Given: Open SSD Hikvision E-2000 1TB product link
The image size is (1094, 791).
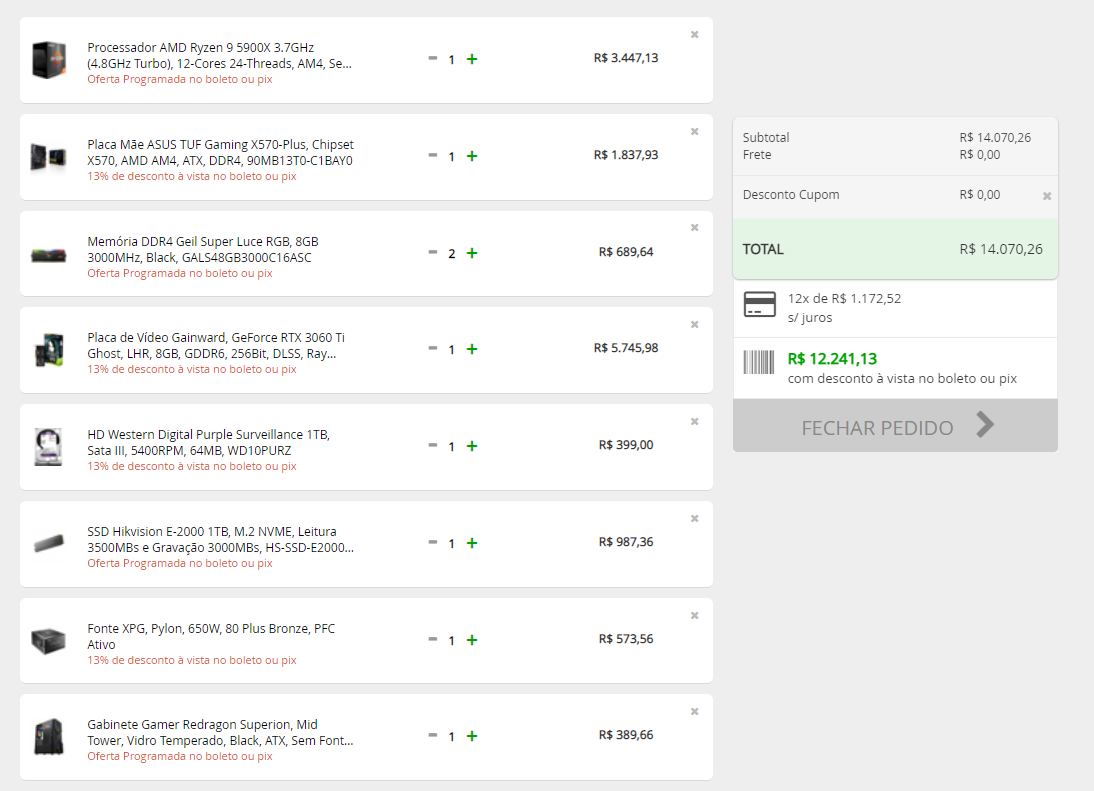Looking at the screenshot, I should coord(220,539).
